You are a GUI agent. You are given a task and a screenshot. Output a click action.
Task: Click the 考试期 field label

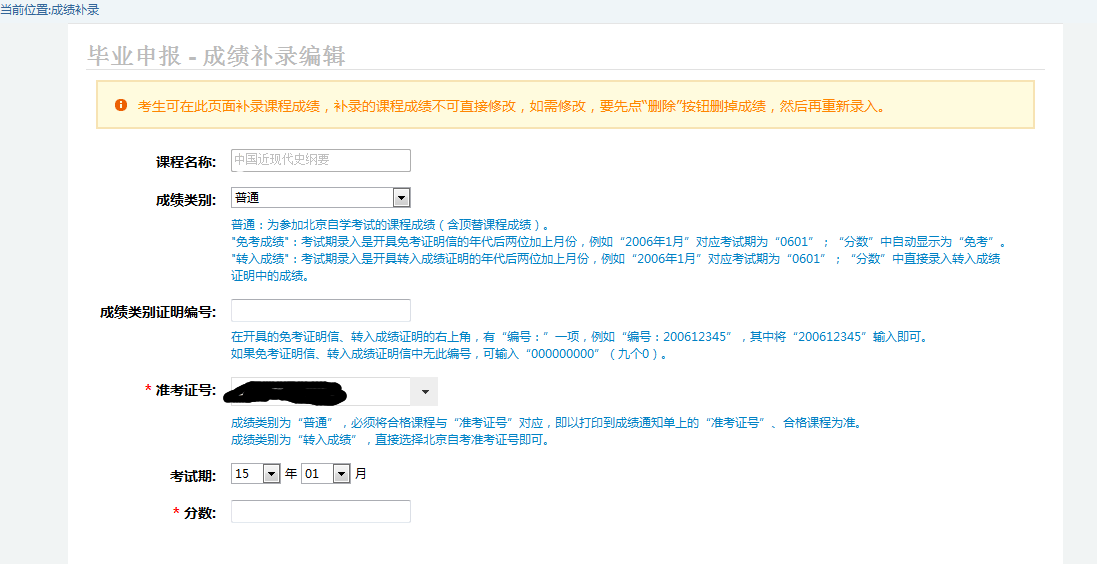coord(192,475)
